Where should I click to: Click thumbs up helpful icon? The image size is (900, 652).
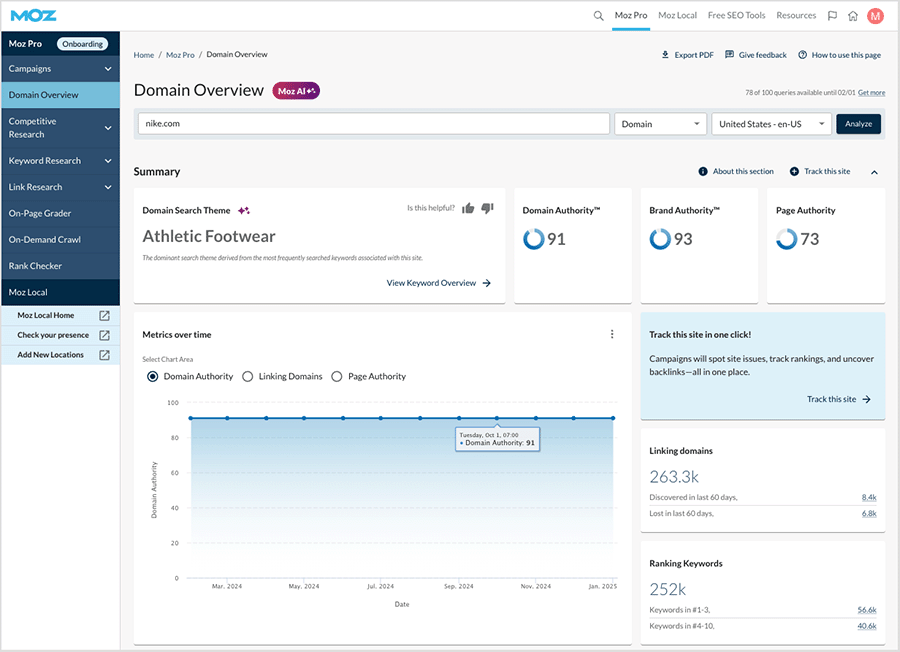click(x=468, y=208)
